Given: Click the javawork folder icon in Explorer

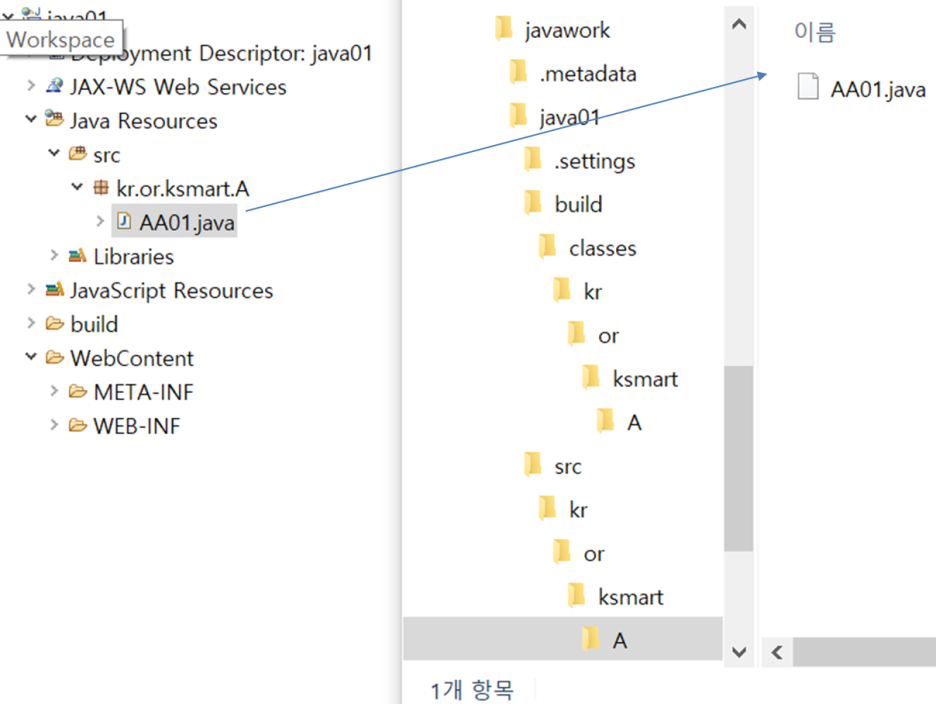Looking at the screenshot, I should [504, 28].
